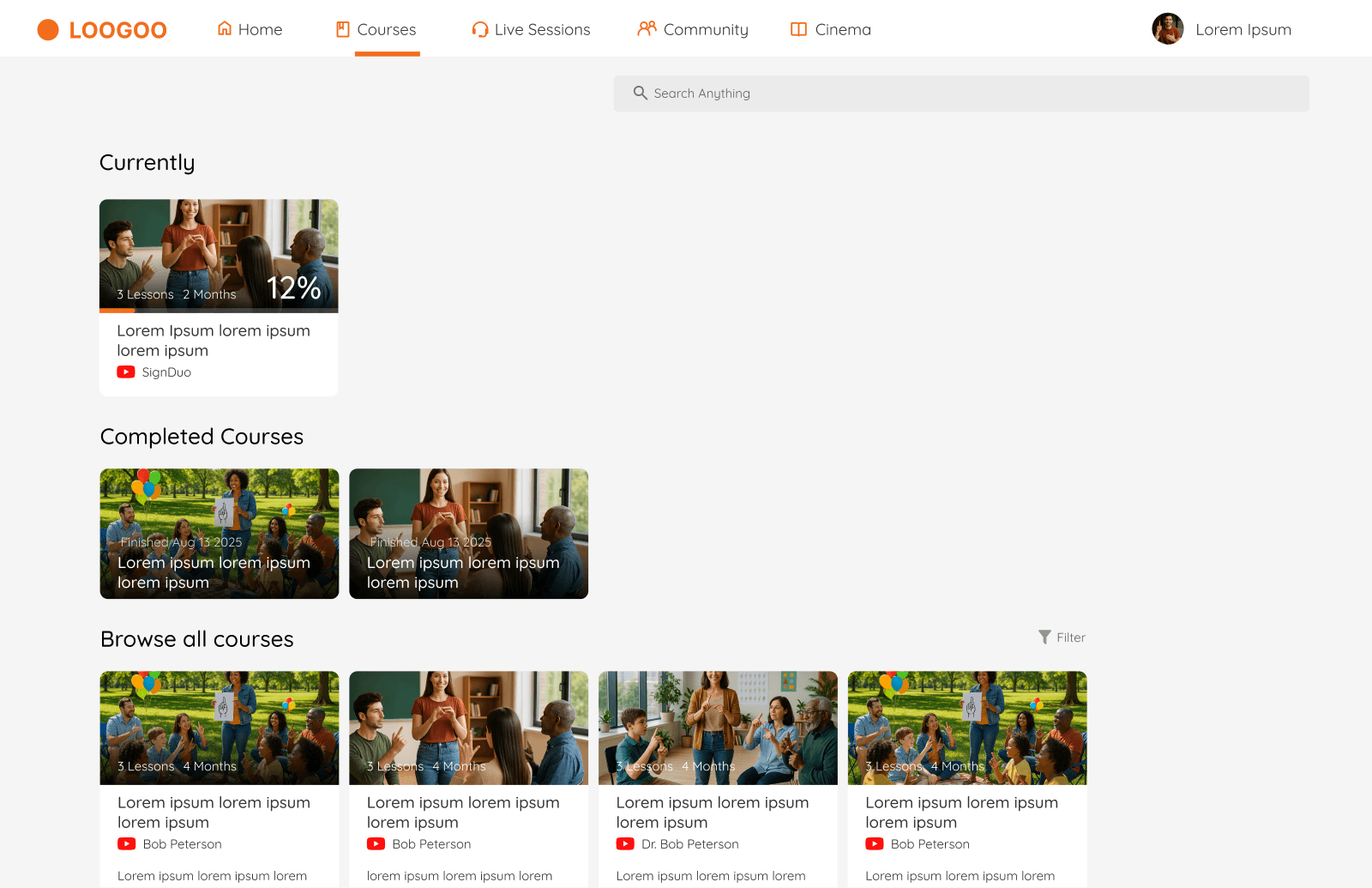This screenshot has width=1372, height=888.
Task: Click the Dr. Bob Peterson author name
Action: pos(690,844)
